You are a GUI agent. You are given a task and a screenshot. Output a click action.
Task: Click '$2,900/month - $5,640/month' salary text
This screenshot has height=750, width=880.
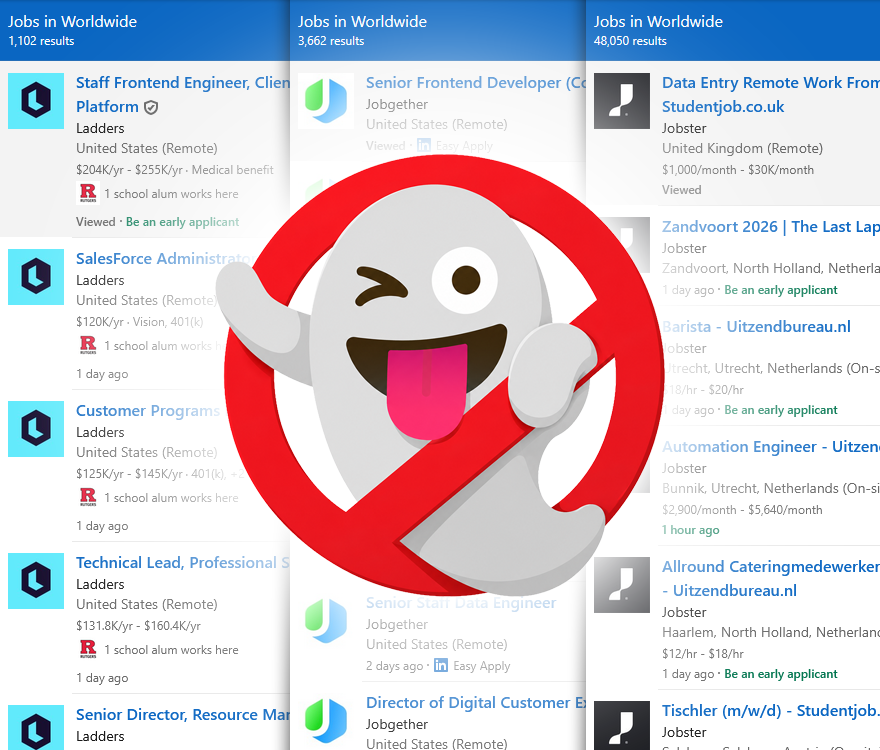pos(742,510)
